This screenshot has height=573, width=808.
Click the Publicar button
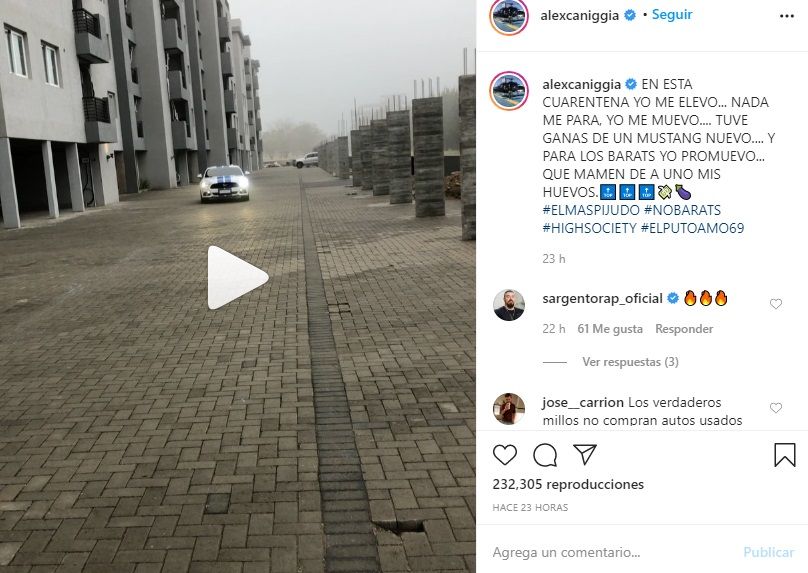[768, 552]
